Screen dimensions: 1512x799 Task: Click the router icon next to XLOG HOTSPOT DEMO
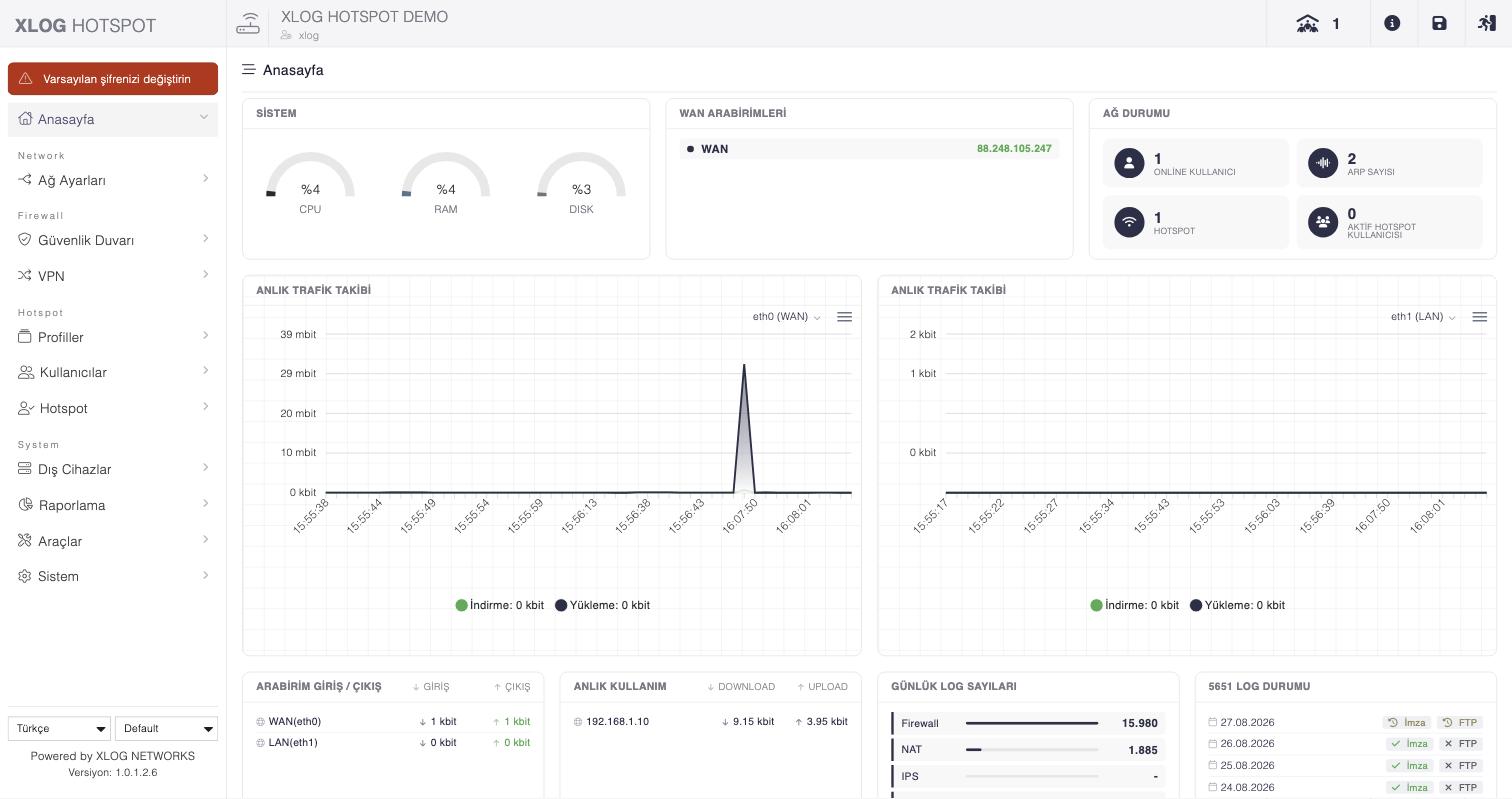(248, 24)
